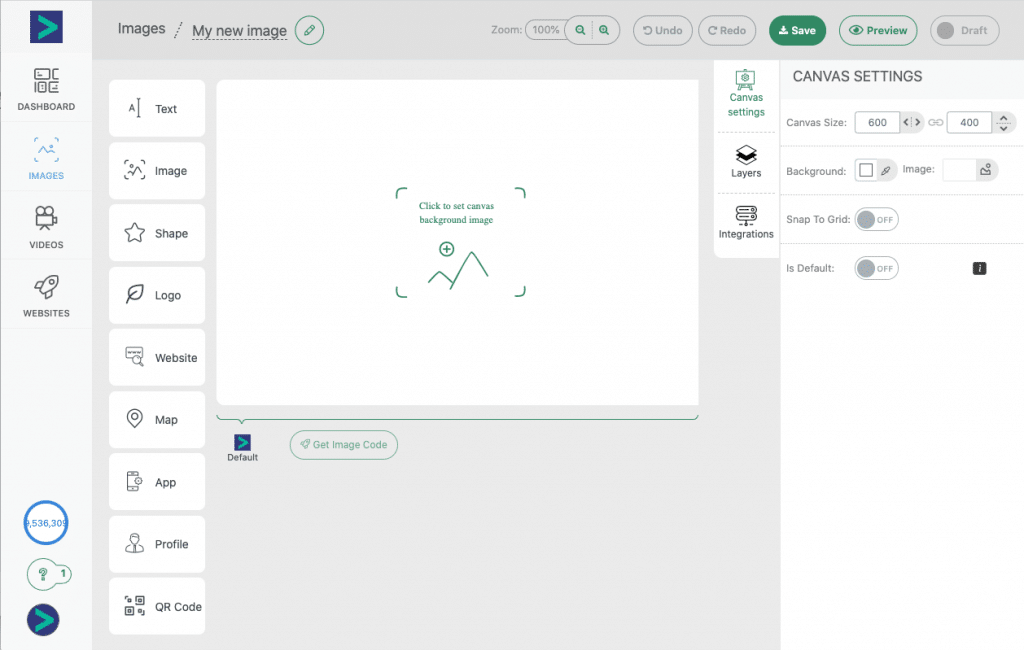Turn on Snap To Grid switch
This screenshot has width=1024, height=650.
pyautogui.click(x=876, y=219)
